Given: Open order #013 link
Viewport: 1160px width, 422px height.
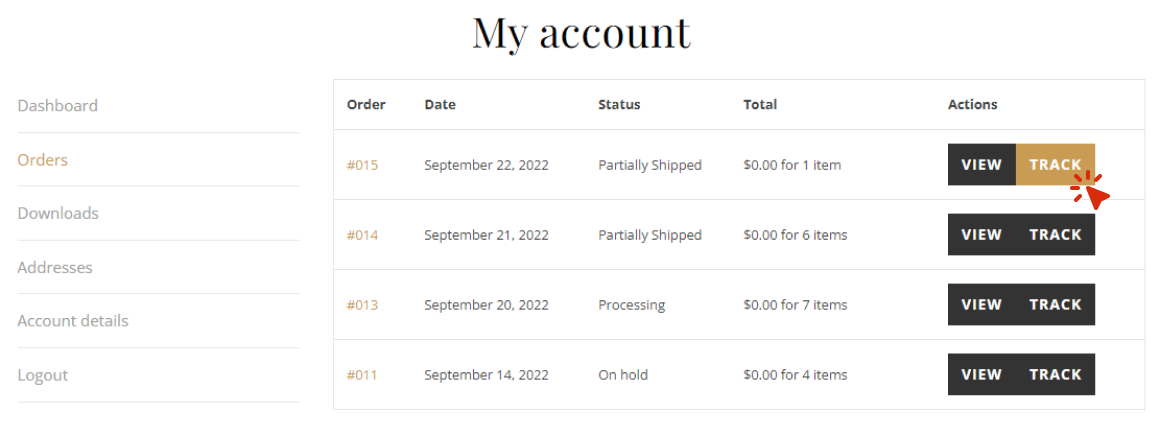Looking at the screenshot, I should click(362, 305).
